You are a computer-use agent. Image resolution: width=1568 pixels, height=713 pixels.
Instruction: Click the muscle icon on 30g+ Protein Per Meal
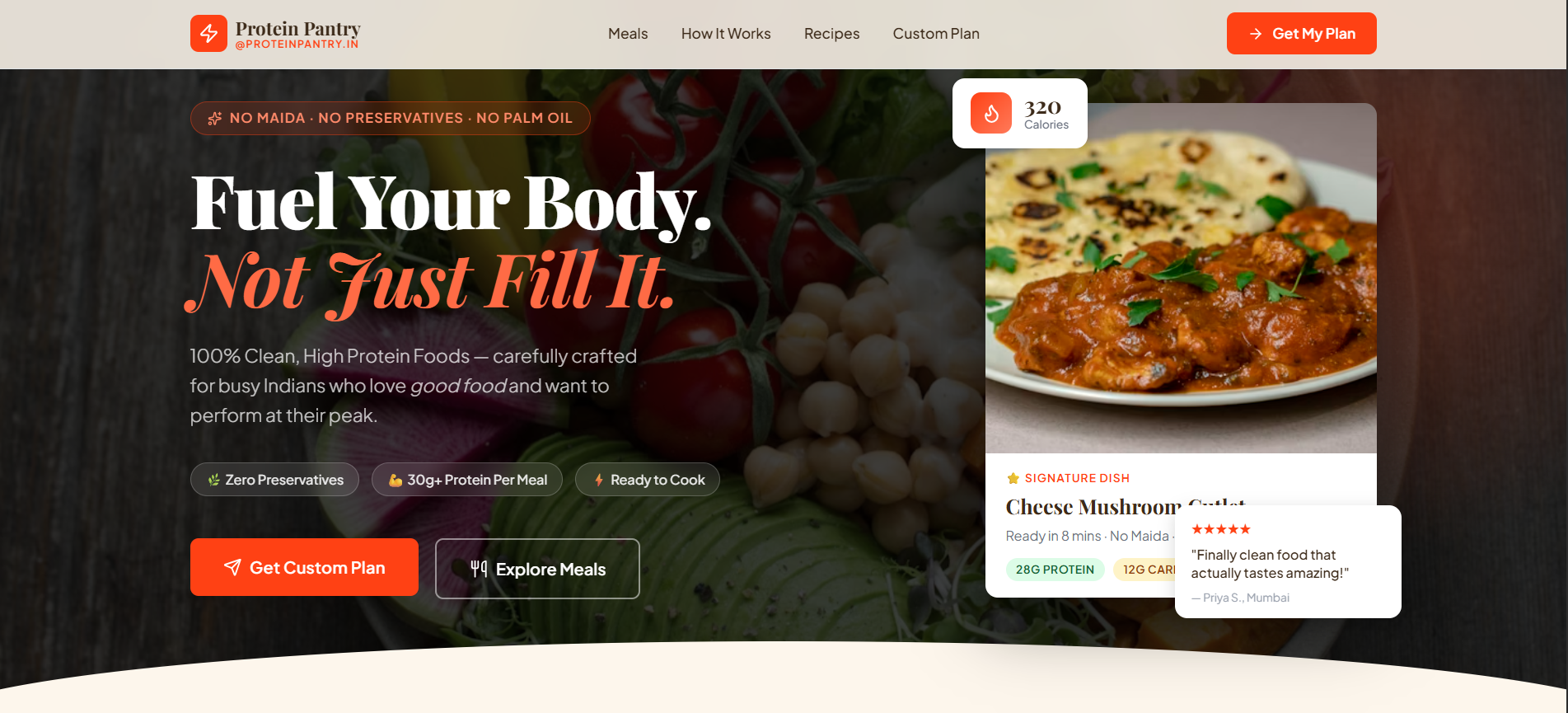(x=396, y=480)
